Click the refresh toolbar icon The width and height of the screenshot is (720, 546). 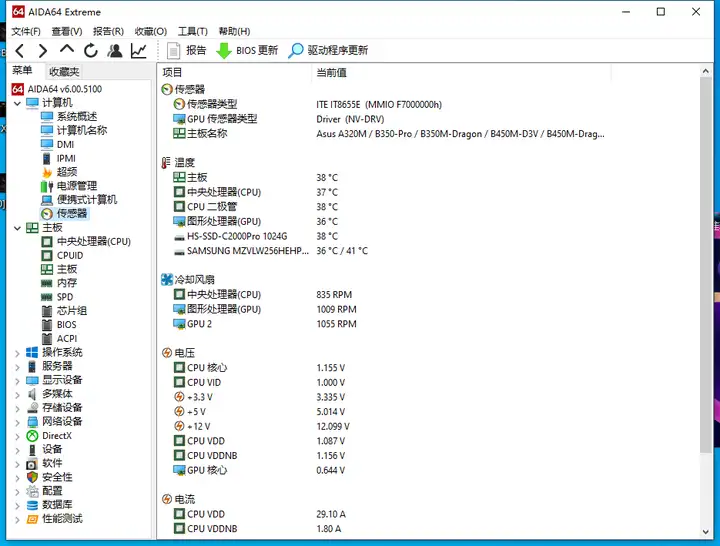91,51
